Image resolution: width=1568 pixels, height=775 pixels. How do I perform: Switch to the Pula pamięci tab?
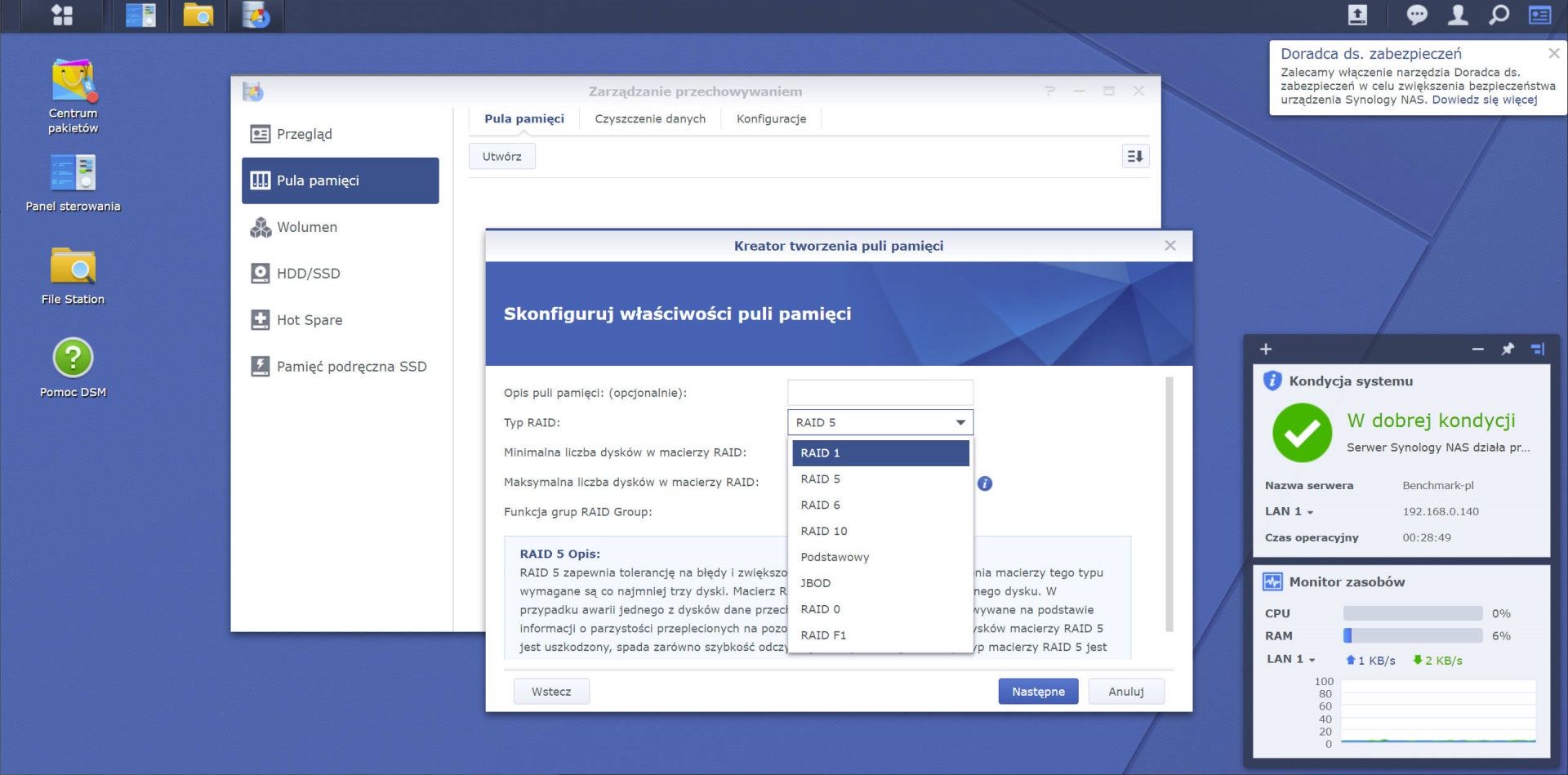coord(524,118)
